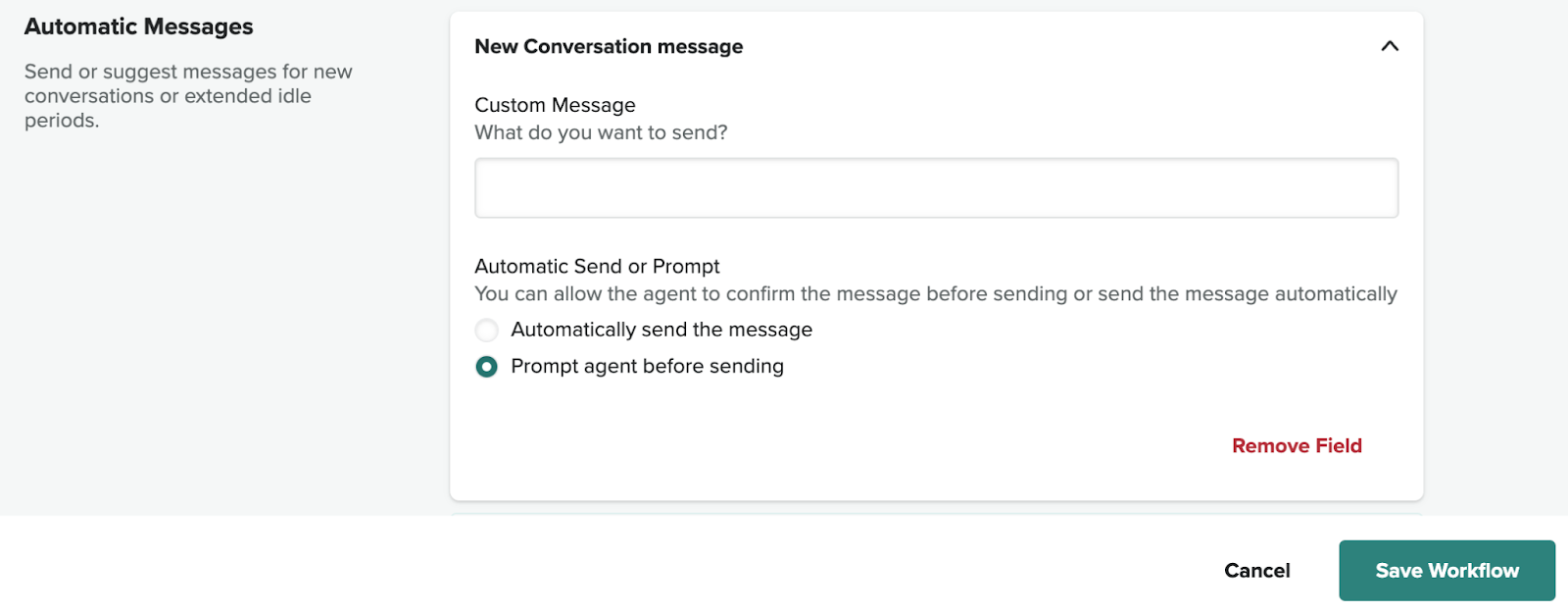
Task: Click the New Conversation message card title
Action: [x=609, y=47]
